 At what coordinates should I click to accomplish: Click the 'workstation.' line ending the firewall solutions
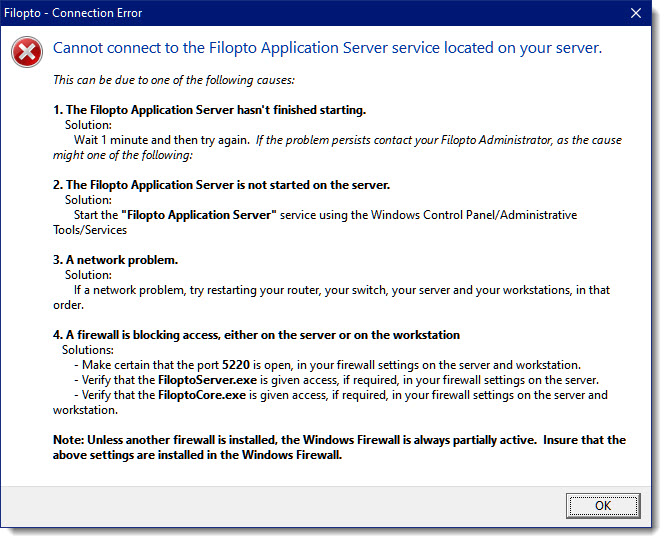[x=85, y=410]
